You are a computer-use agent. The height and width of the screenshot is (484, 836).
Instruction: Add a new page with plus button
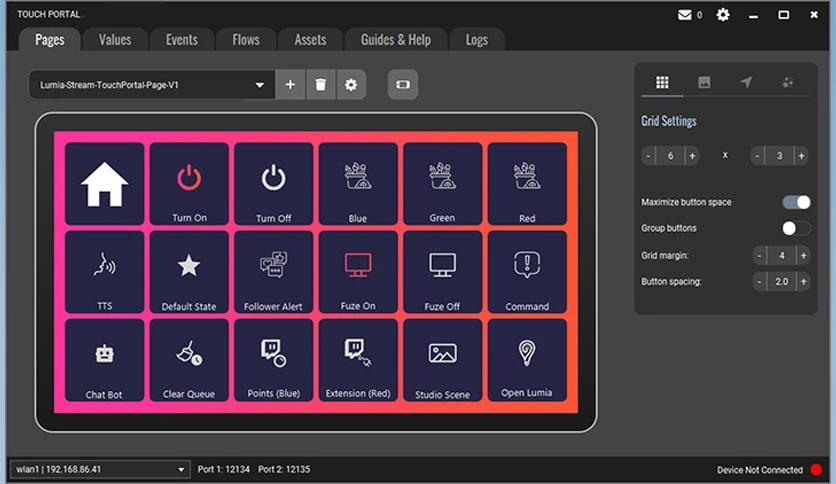click(x=290, y=85)
